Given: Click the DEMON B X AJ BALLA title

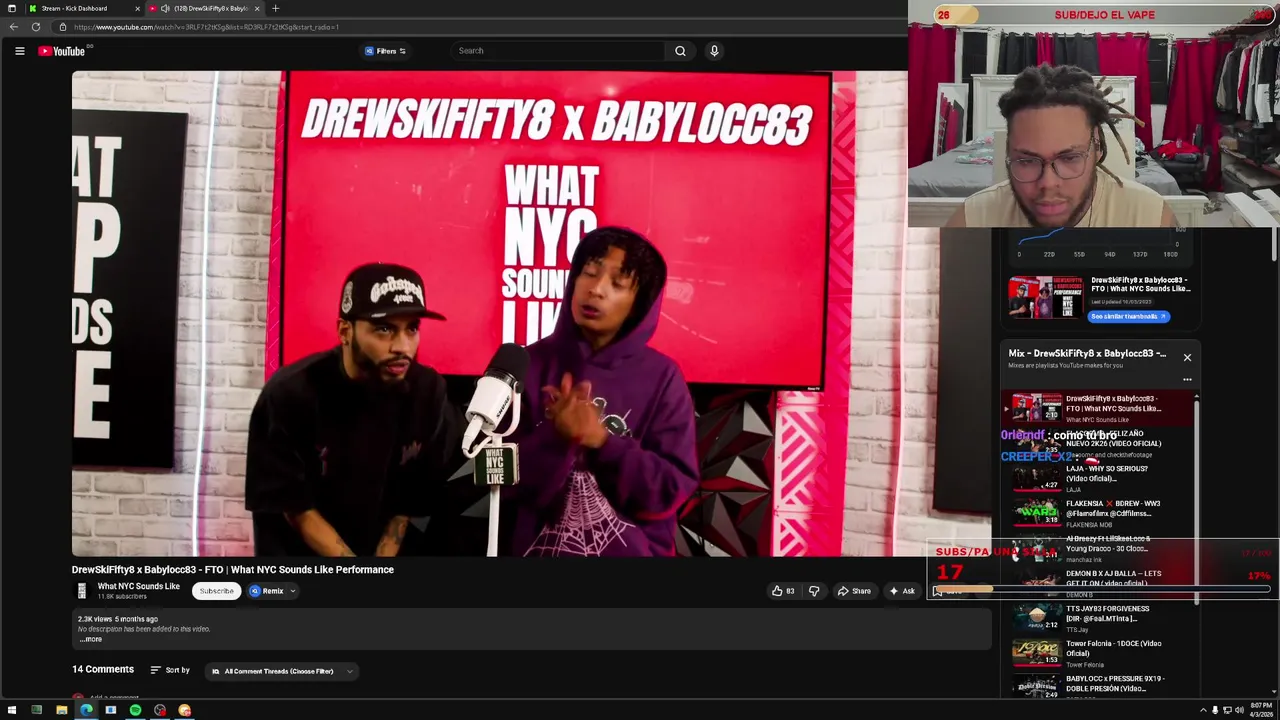Looking at the screenshot, I should pos(1113,578).
